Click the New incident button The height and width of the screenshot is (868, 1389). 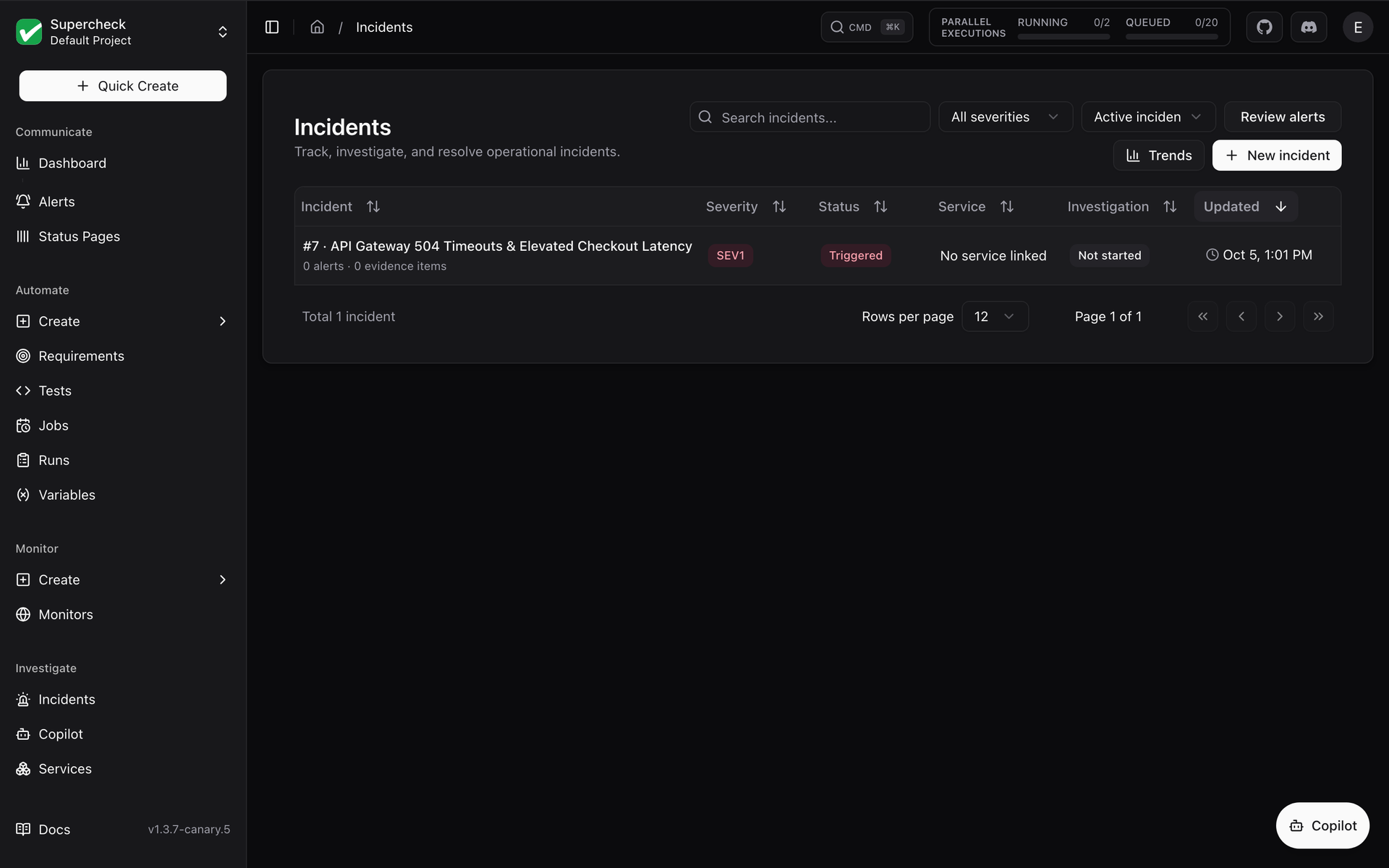pos(1277,156)
